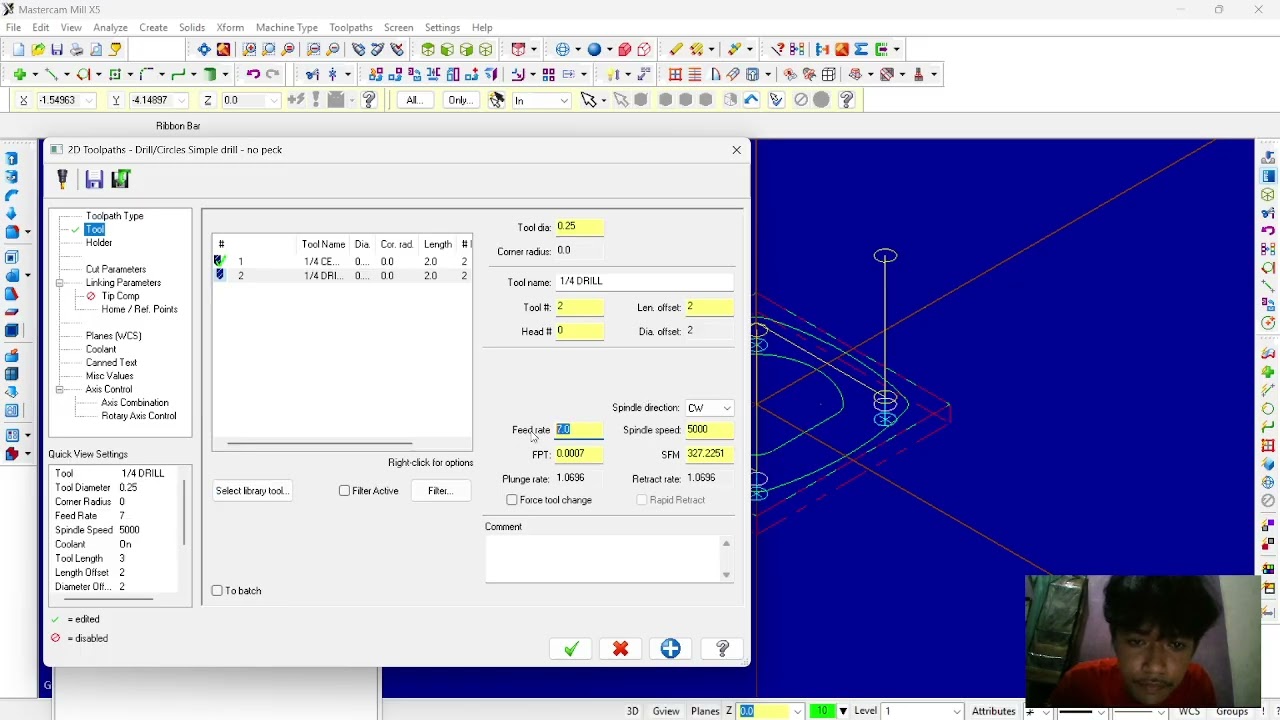Toggle the Filter Active checkbox

345,491
